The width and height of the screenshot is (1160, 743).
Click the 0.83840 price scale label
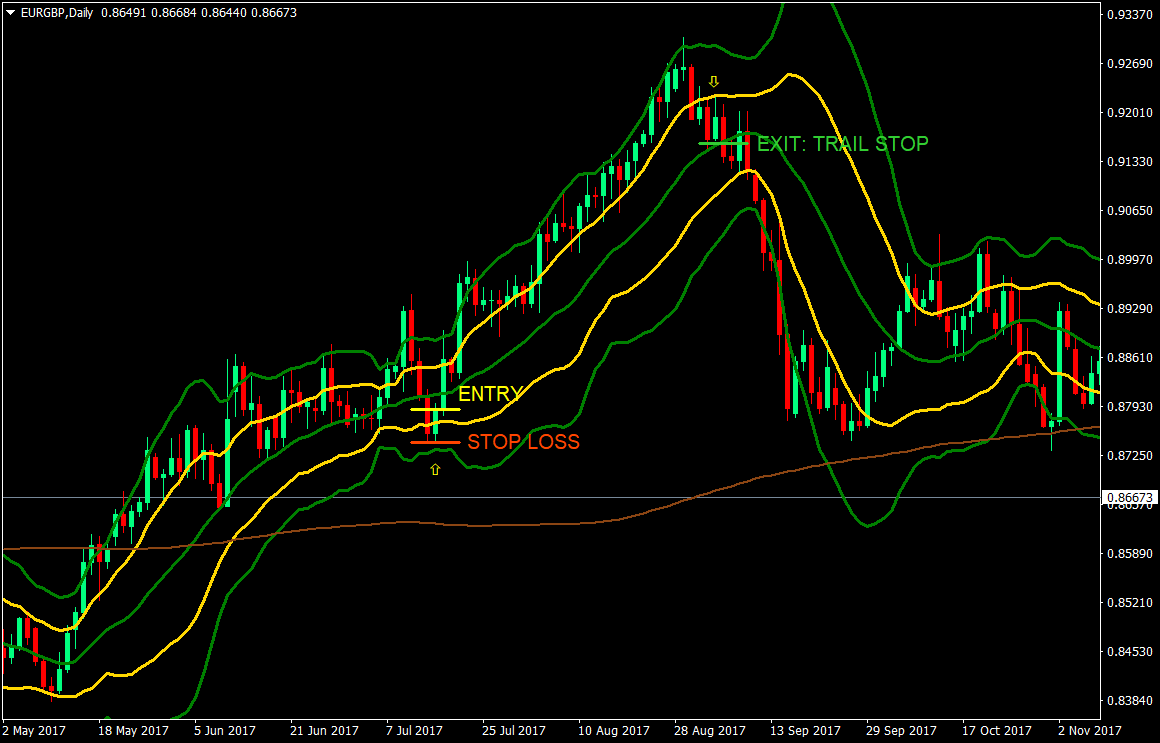pos(1129,700)
